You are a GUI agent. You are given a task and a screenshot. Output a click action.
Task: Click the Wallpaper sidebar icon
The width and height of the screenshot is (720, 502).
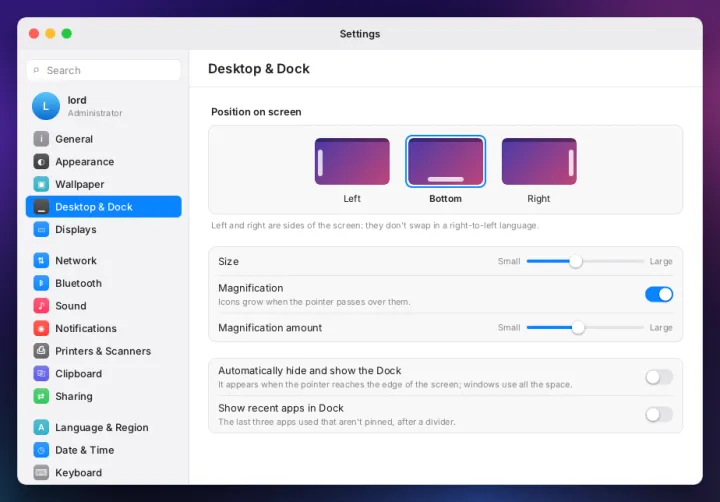point(41,184)
